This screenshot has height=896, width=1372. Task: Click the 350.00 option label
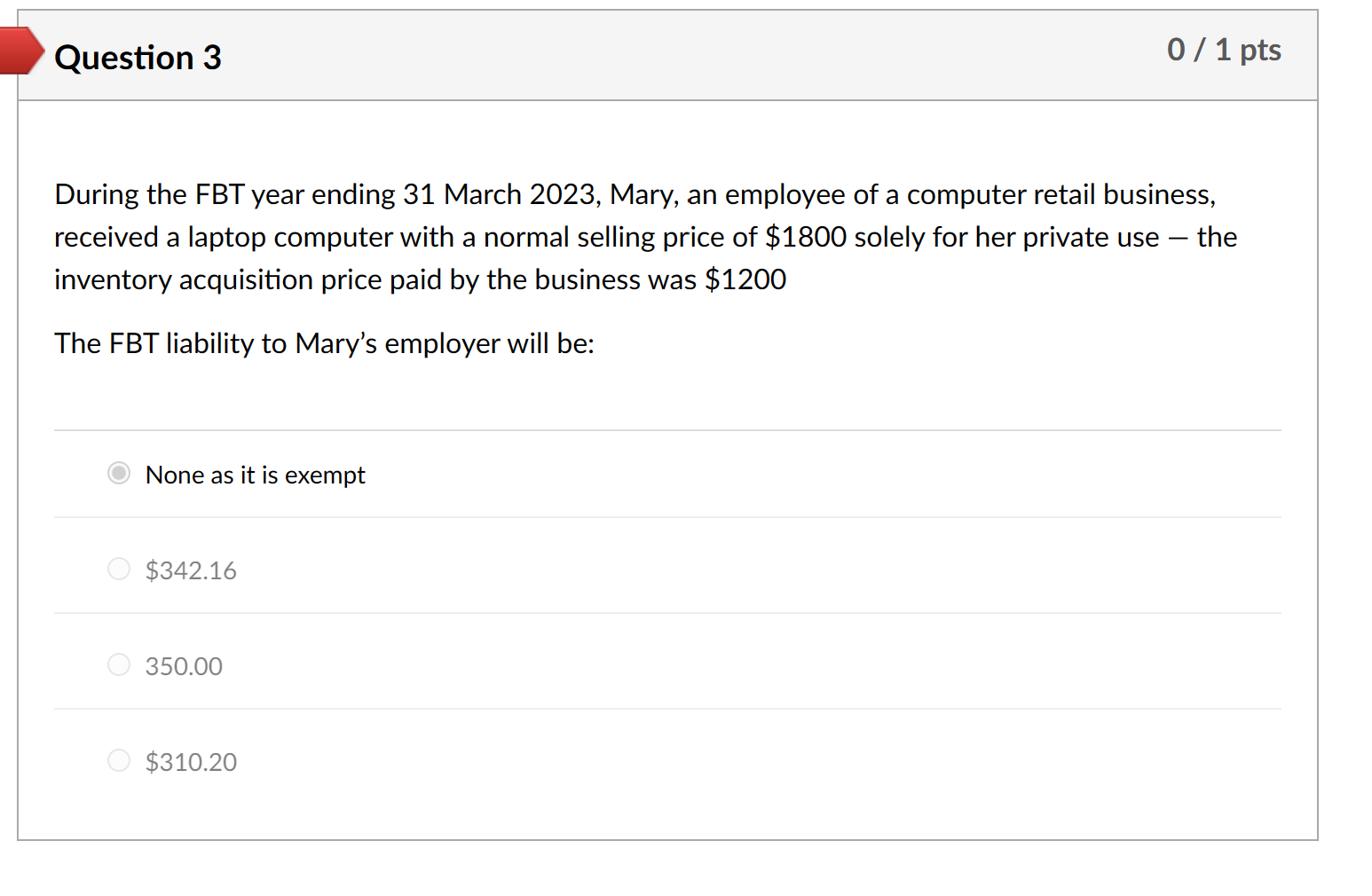pyautogui.click(x=184, y=666)
